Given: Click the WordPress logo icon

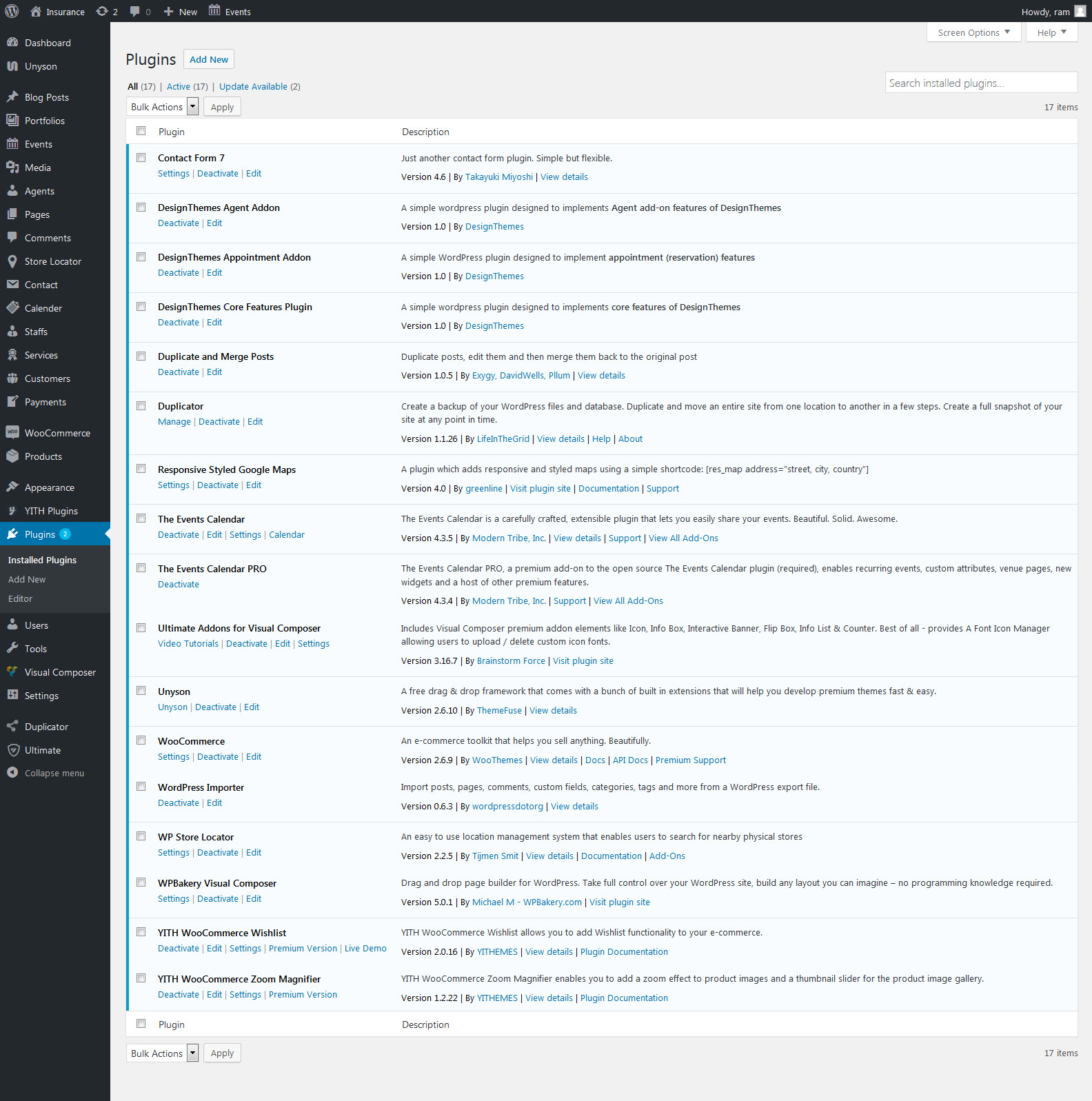Looking at the screenshot, I should 12,11.
